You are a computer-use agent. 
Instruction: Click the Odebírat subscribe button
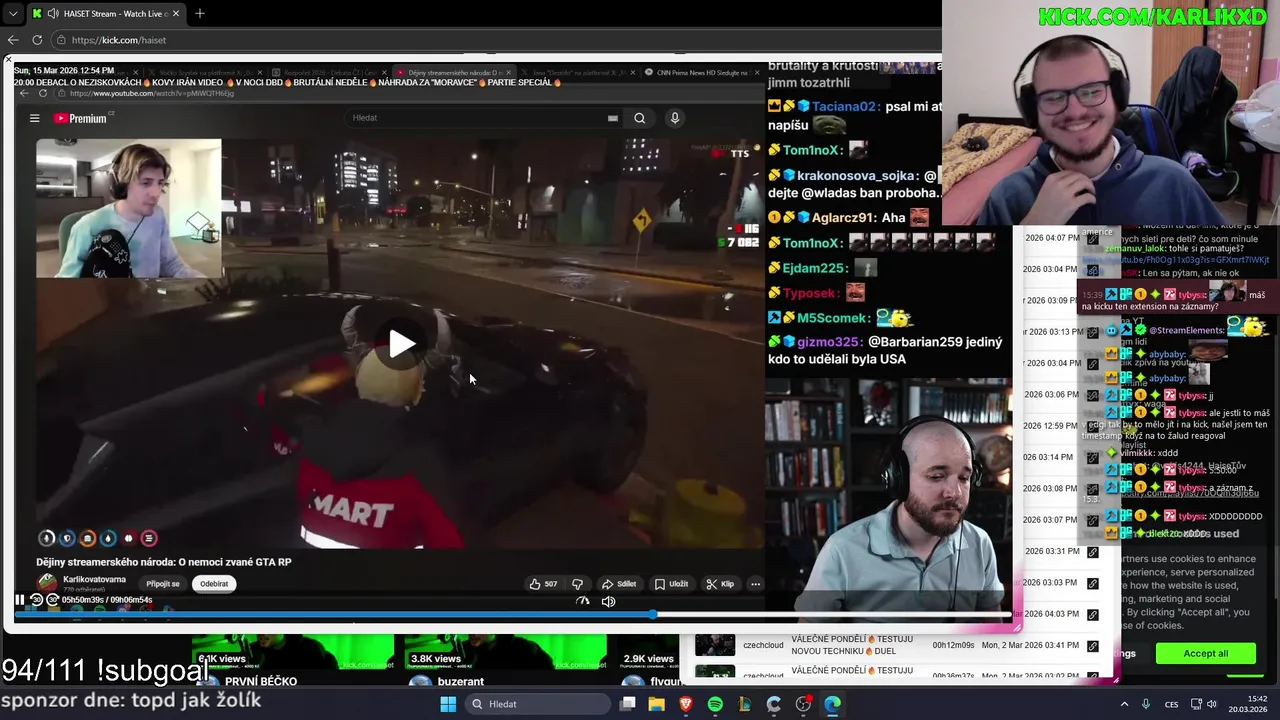tap(214, 584)
